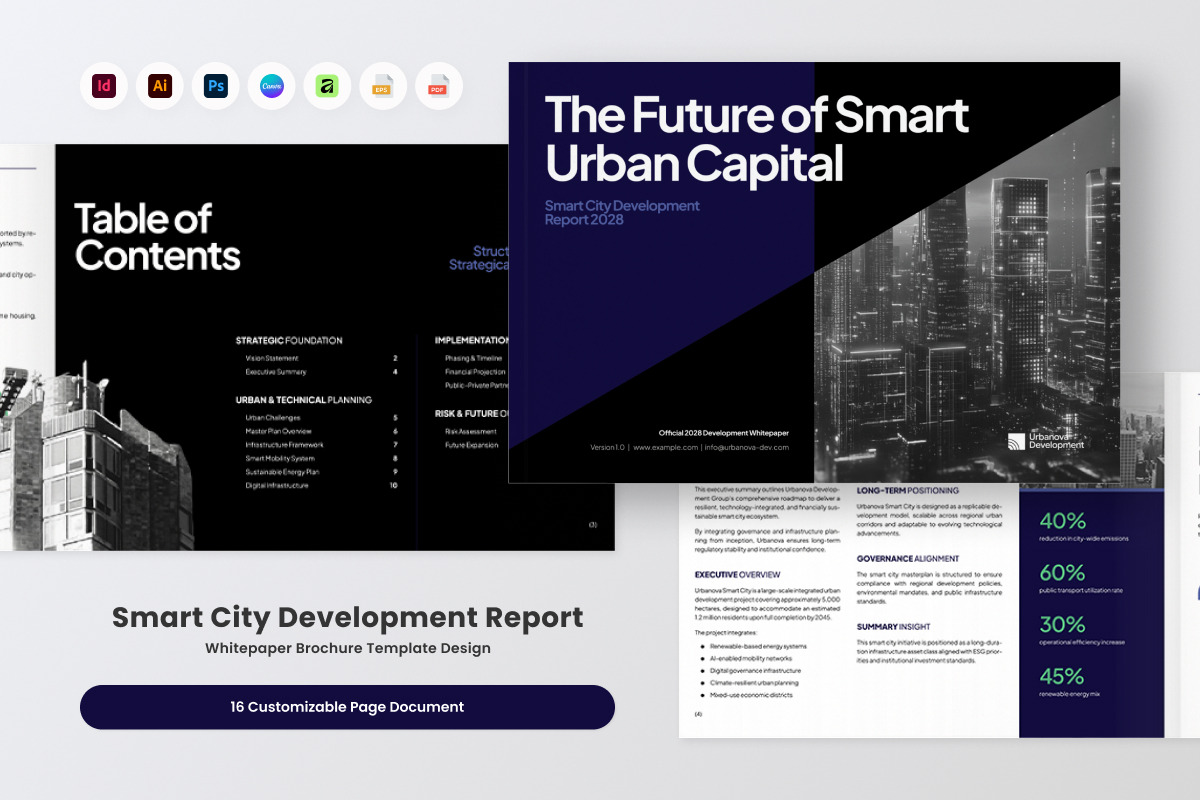Select the green Affinity icon

point(327,86)
